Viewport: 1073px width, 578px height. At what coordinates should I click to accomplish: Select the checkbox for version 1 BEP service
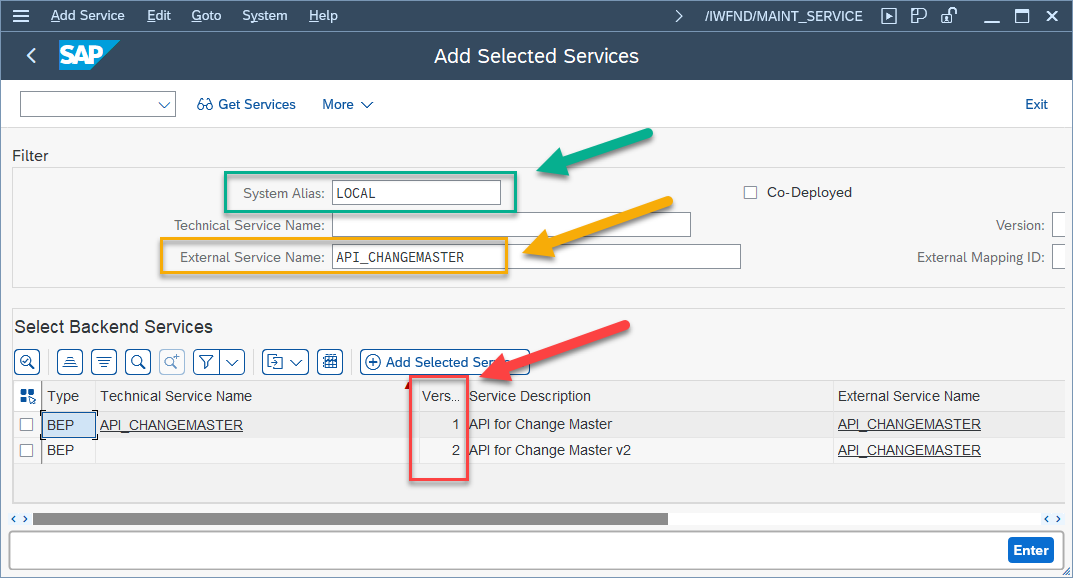(x=26, y=424)
